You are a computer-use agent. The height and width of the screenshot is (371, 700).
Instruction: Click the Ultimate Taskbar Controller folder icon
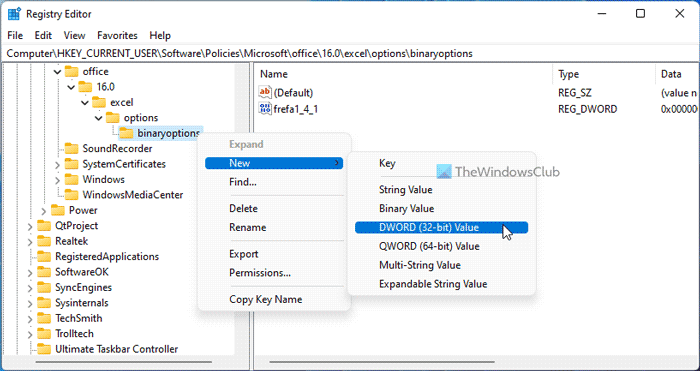(x=44, y=349)
